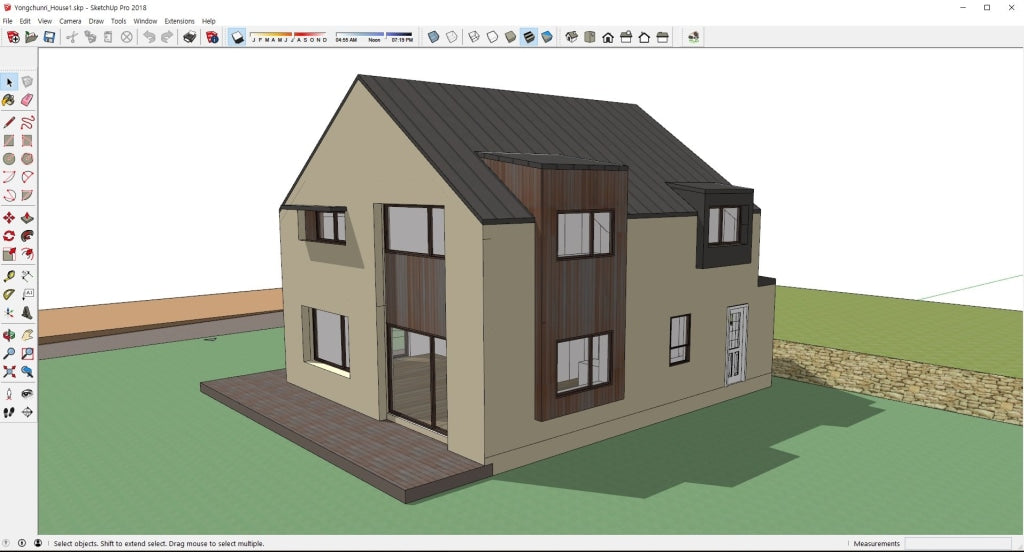Select the Zoom magnifier tool
This screenshot has width=1024, height=552.
pos(9,353)
